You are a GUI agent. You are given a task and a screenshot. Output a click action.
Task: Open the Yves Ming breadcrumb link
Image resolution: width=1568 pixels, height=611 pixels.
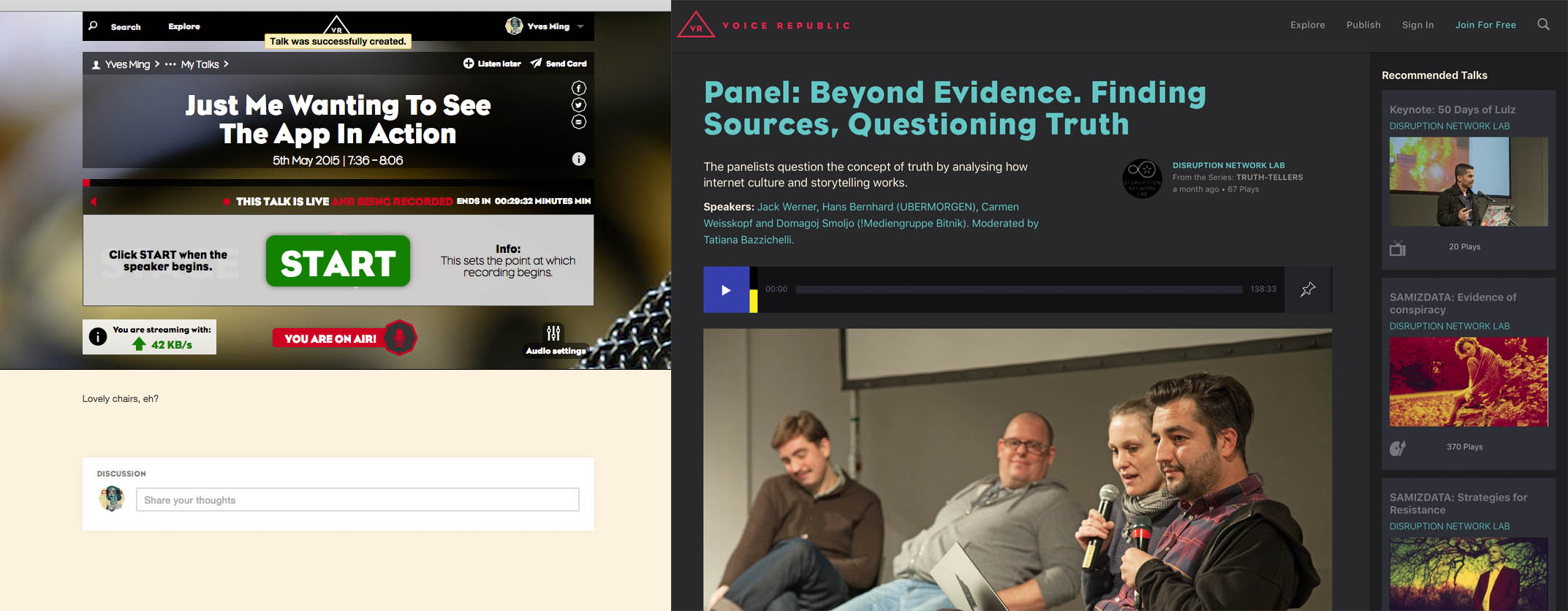click(127, 64)
